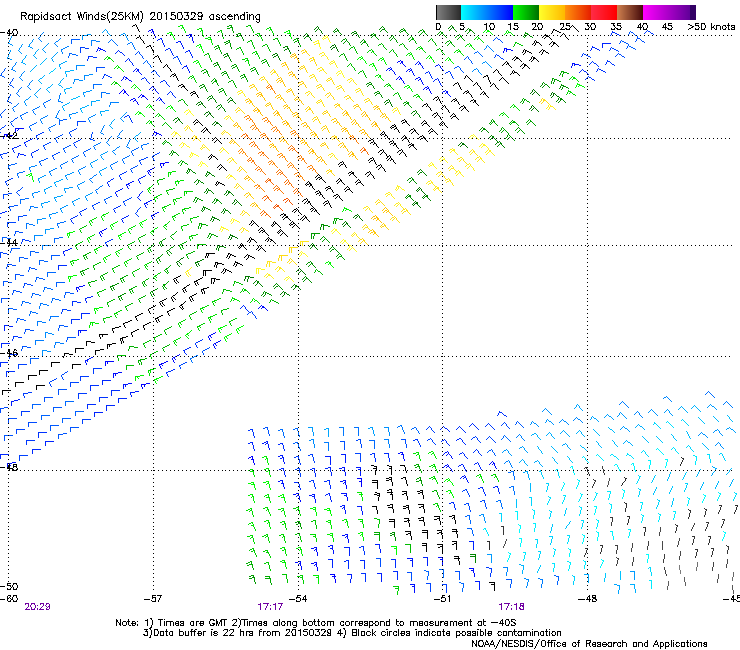This screenshot has width=740, height=650.
Task: Click the -54 longitude label on bottom axis
Action: (298, 599)
